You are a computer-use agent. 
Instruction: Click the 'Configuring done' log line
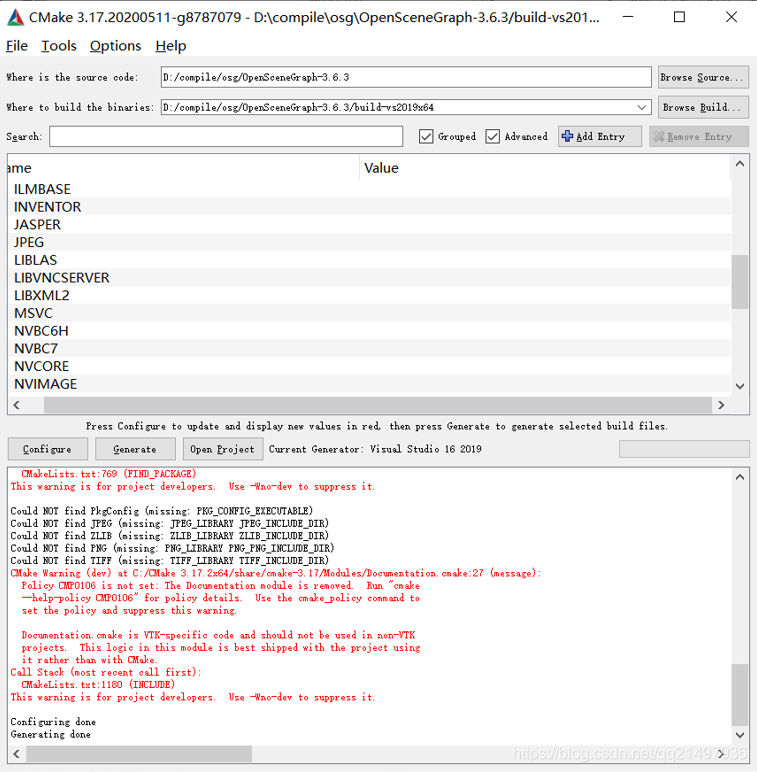tap(53, 722)
